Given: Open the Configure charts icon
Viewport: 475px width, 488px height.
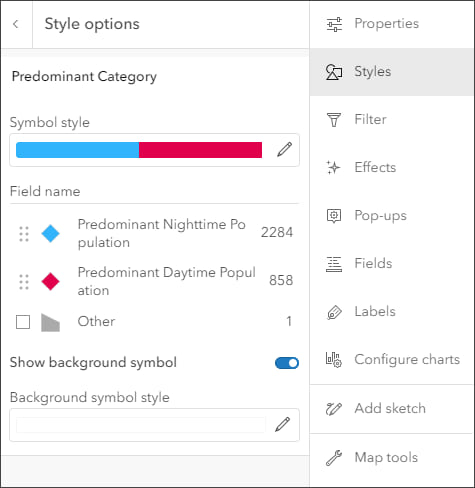Looking at the screenshot, I should (x=334, y=360).
